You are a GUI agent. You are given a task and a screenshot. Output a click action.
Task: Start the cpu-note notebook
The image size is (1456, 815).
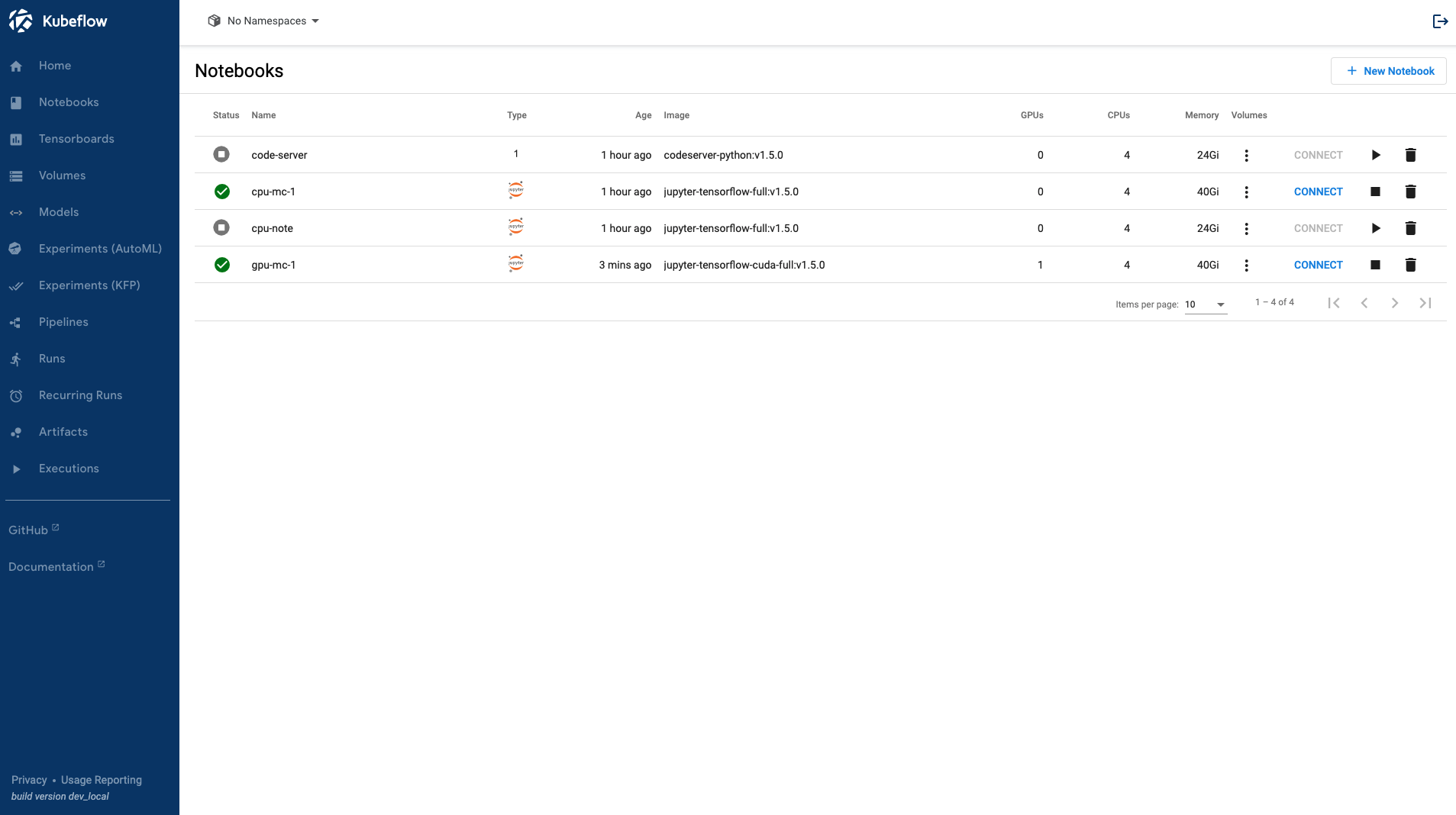click(x=1375, y=228)
